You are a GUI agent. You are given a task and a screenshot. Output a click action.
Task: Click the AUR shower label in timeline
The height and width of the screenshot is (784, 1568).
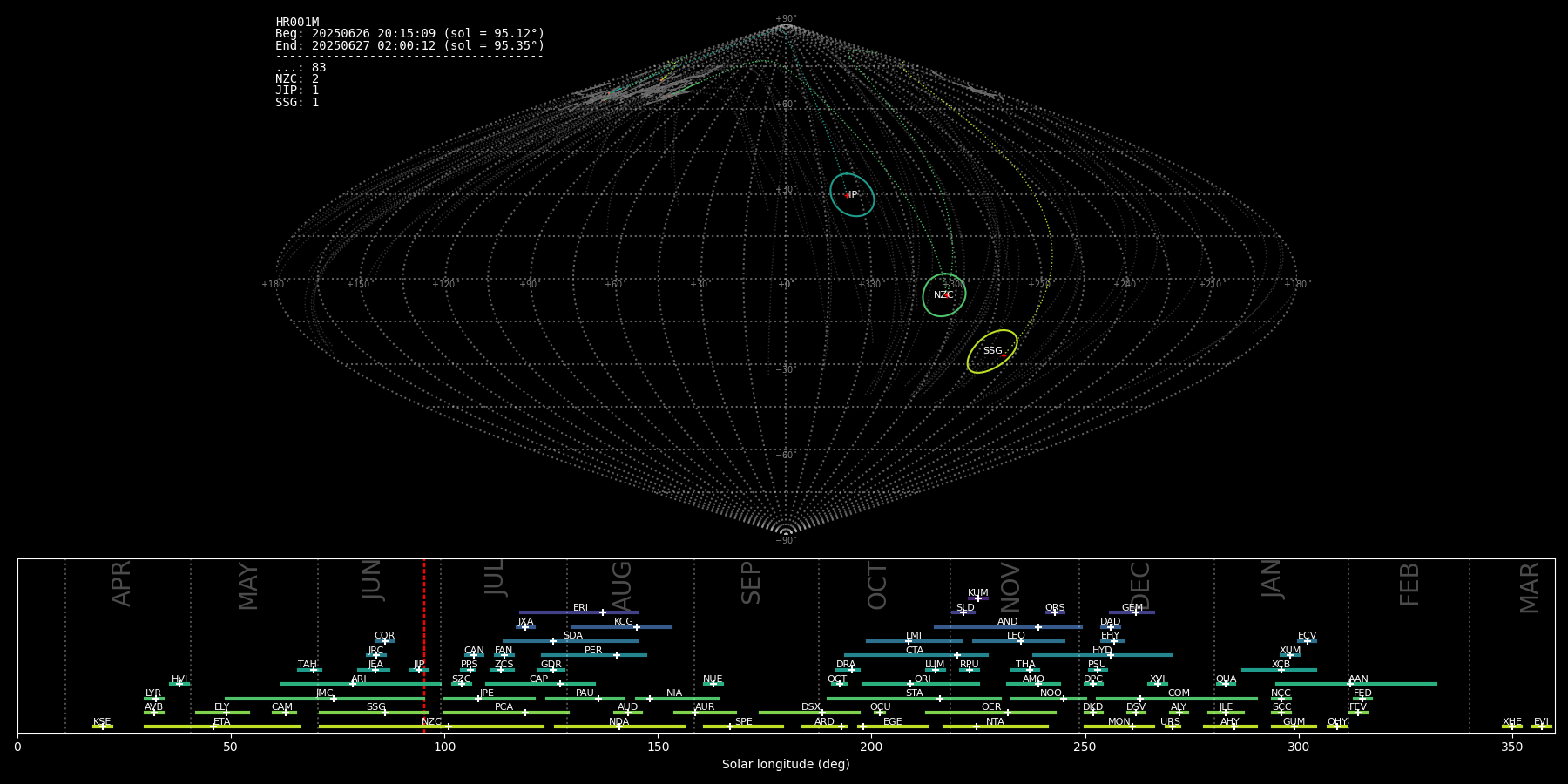(705, 707)
